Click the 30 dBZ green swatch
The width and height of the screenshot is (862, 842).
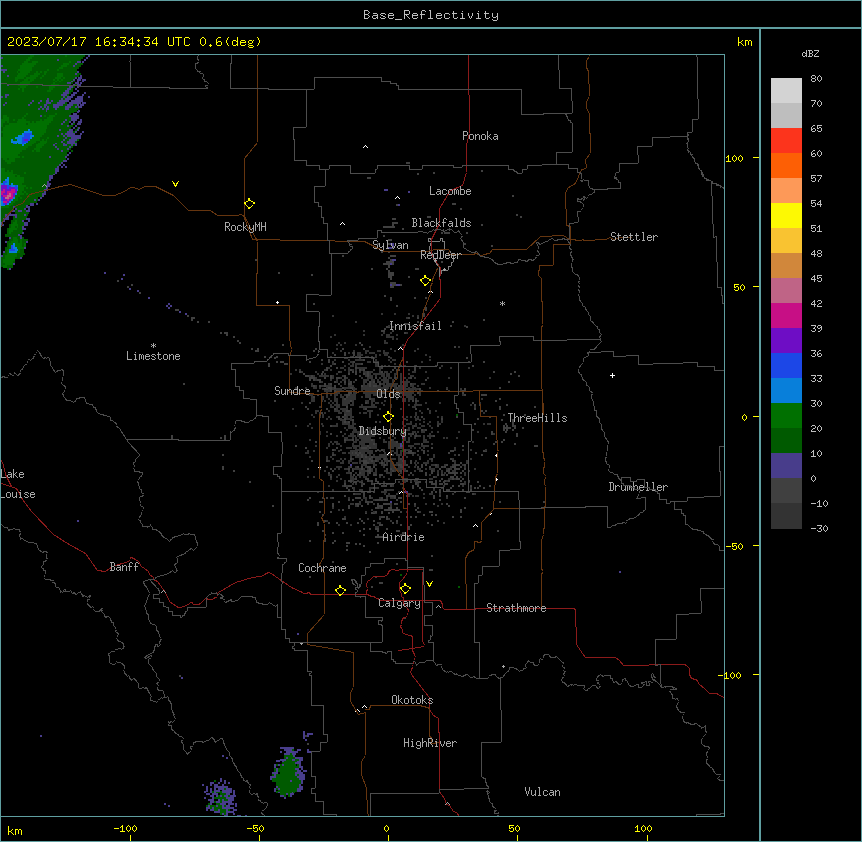(786, 416)
